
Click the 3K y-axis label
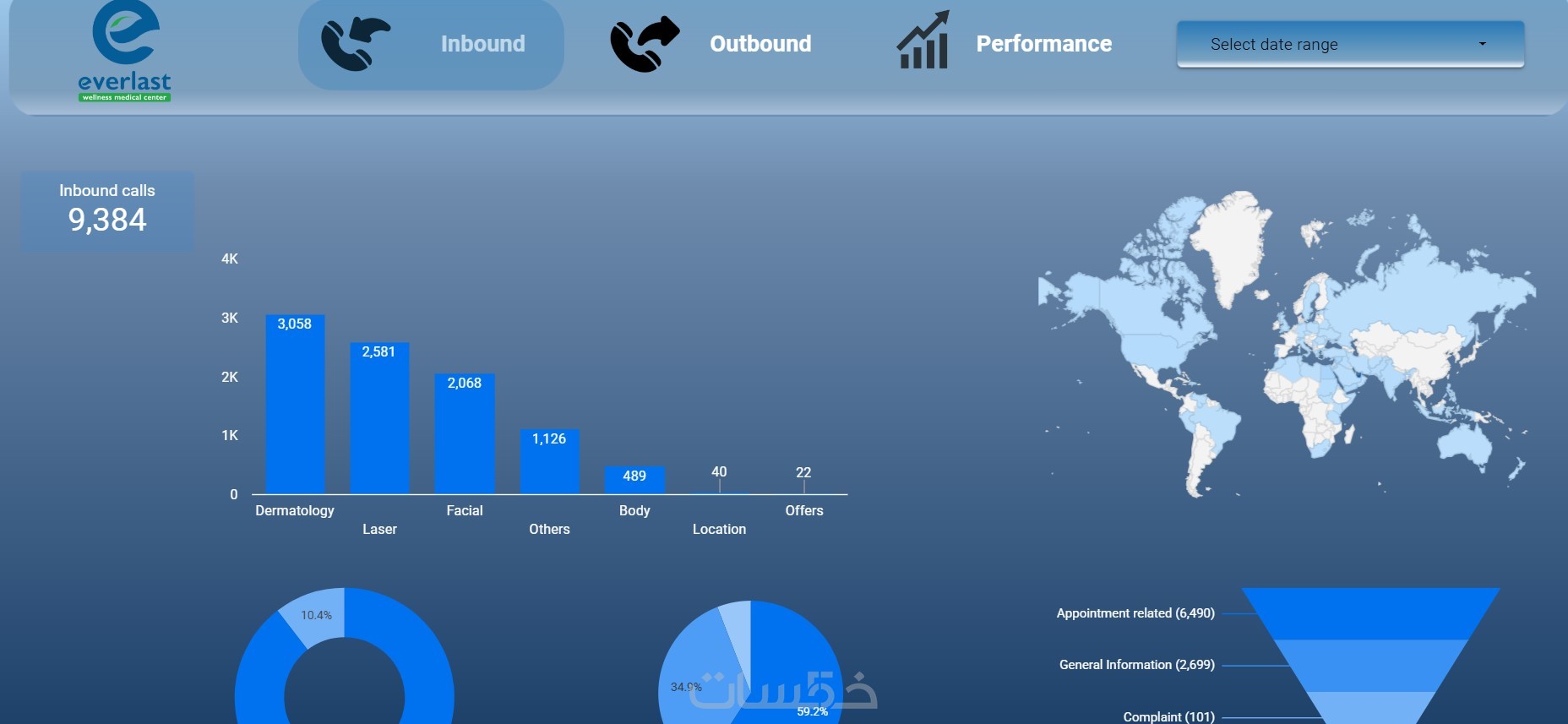[230, 318]
